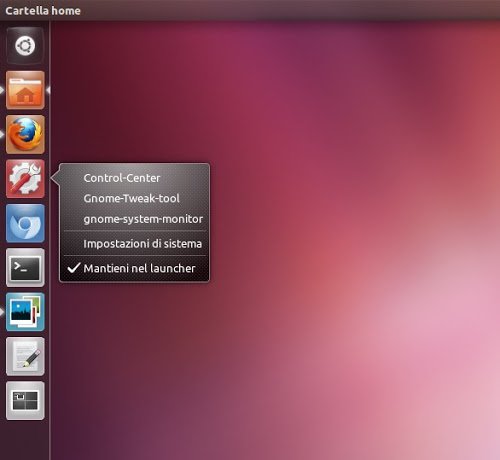This screenshot has height=460, width=500.
Task: Click the running-indicator arrow beside Home folder
Action: (2, 90)
